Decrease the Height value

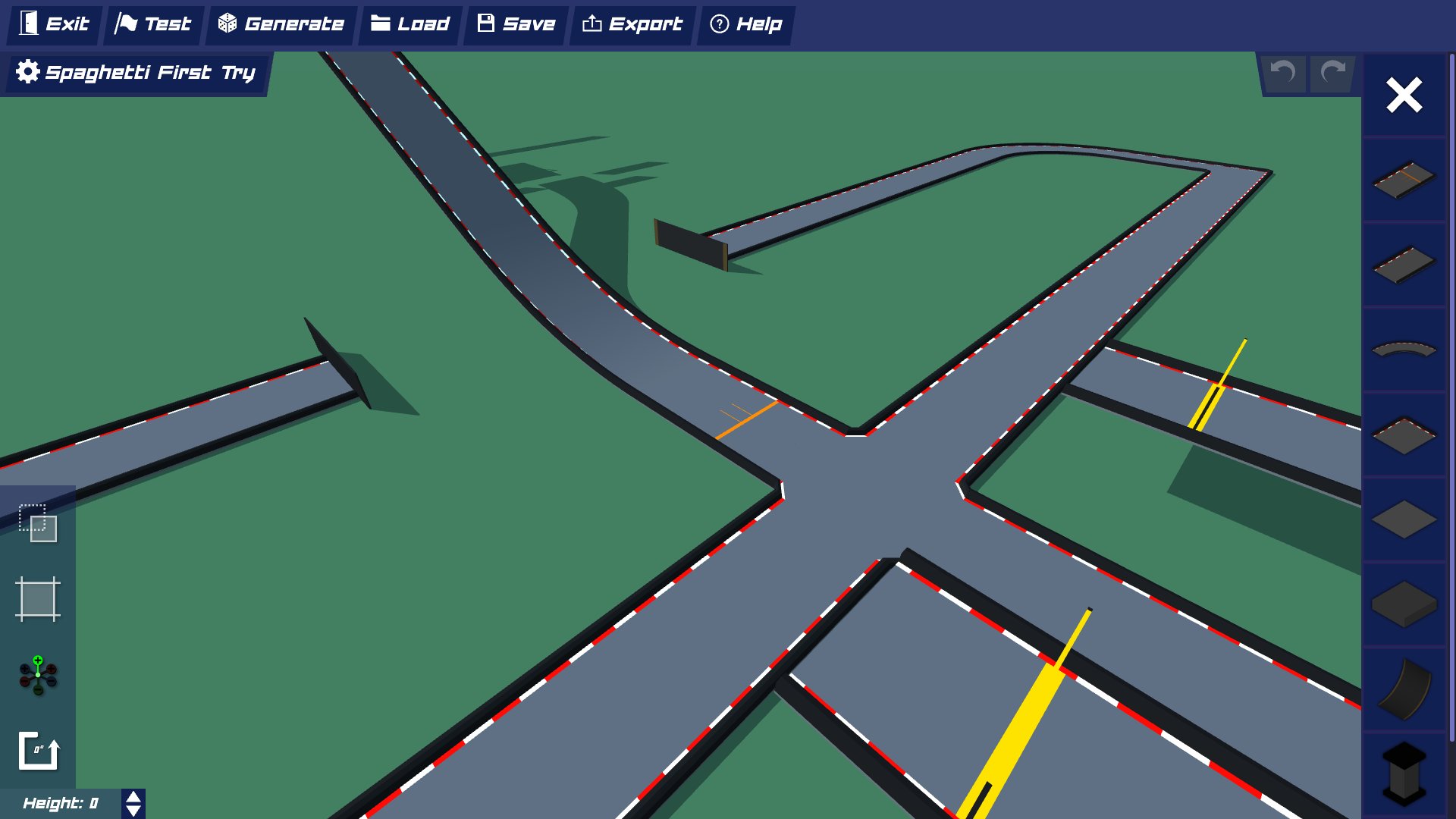pyautogui.click(x=133, y=808)
